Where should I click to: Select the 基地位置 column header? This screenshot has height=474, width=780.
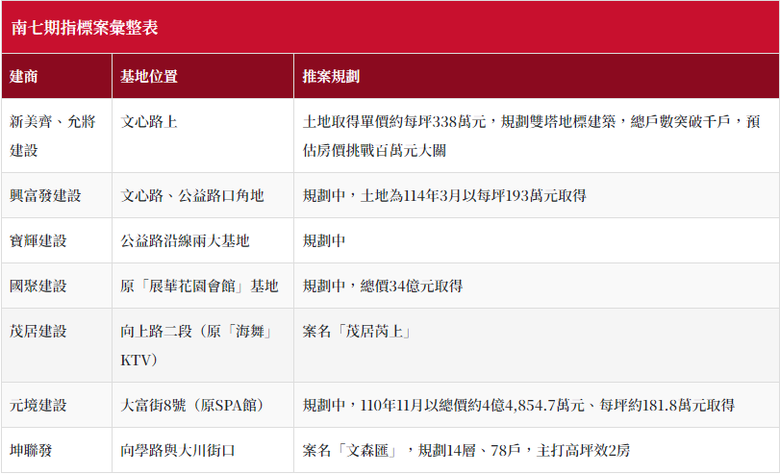(203, 76)
